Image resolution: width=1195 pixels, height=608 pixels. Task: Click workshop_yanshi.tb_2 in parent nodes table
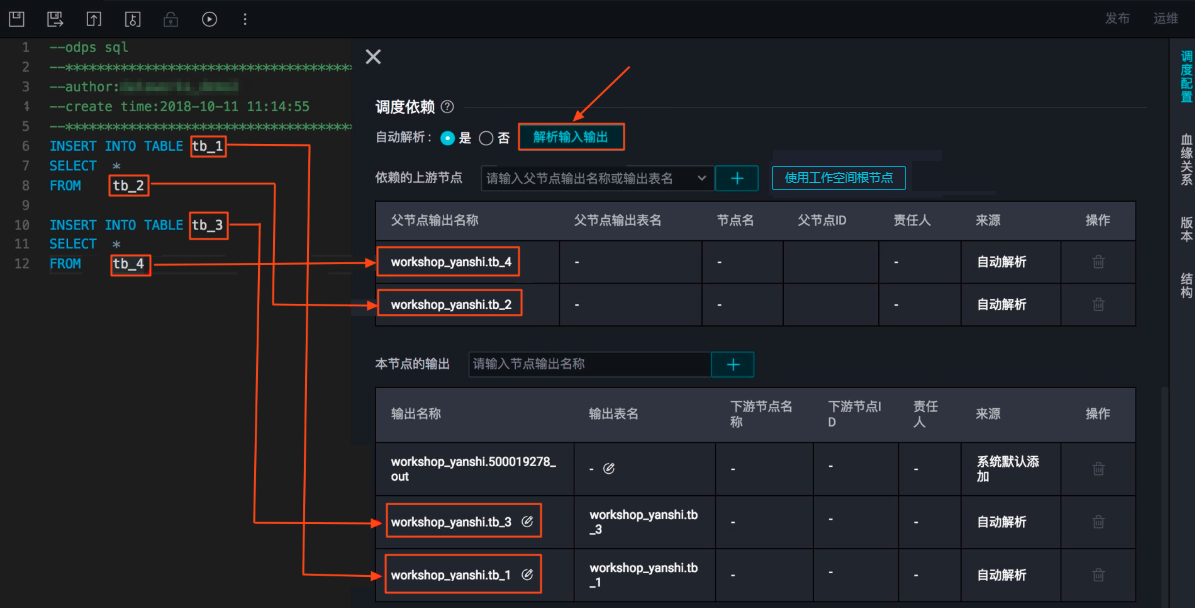tap(450, 305)
